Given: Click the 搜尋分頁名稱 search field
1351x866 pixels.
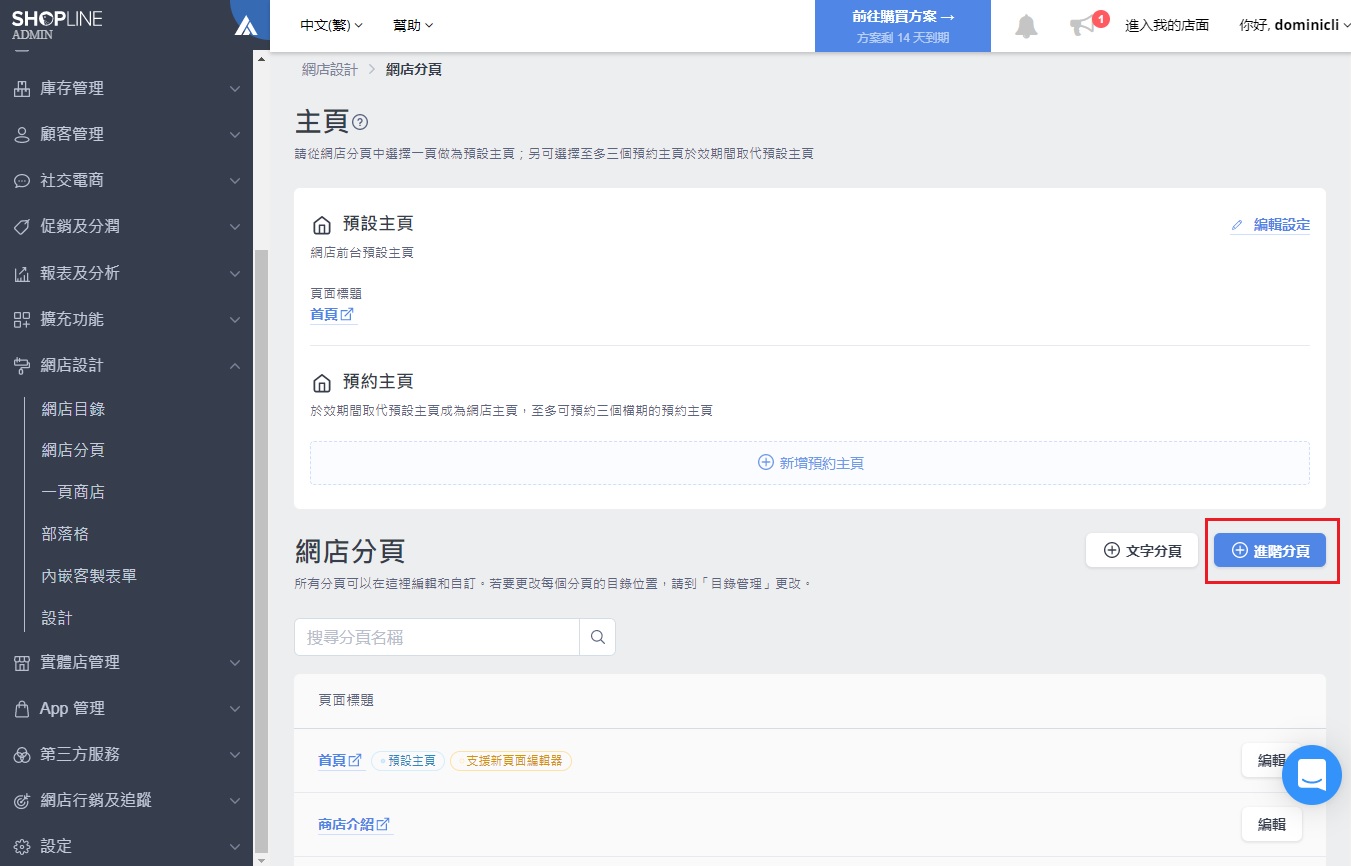Looking at the screenshot, I should [x=437, y=637].
